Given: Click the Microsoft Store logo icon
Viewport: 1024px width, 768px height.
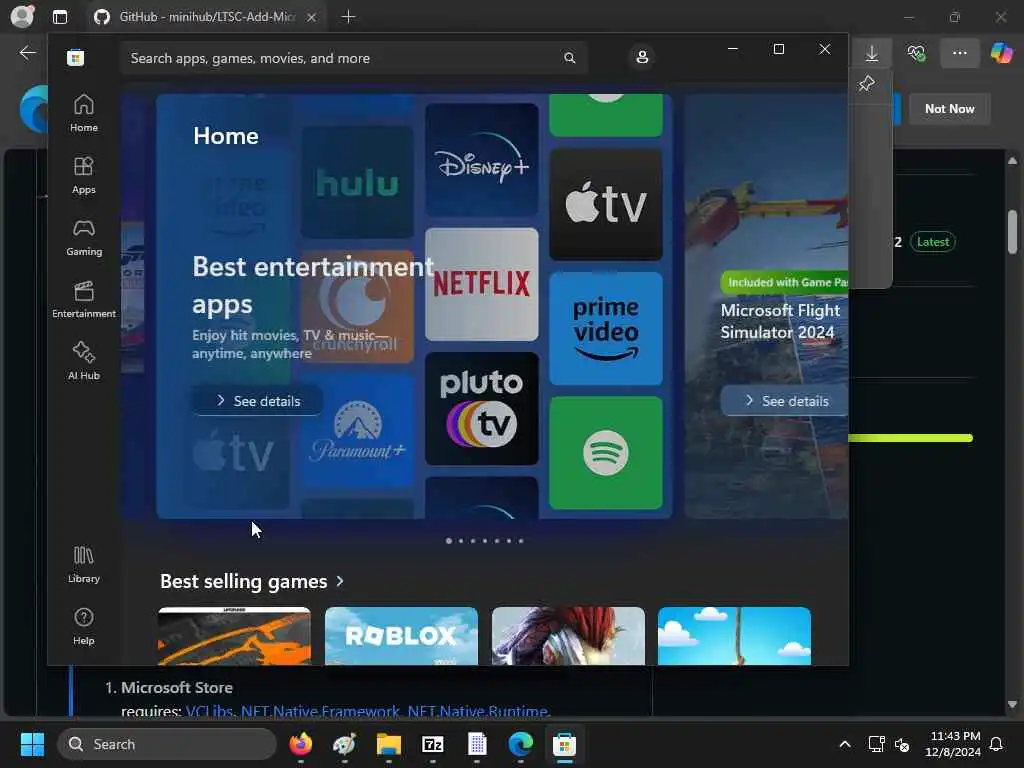Looking at the screenshot, I should point(75,57).
